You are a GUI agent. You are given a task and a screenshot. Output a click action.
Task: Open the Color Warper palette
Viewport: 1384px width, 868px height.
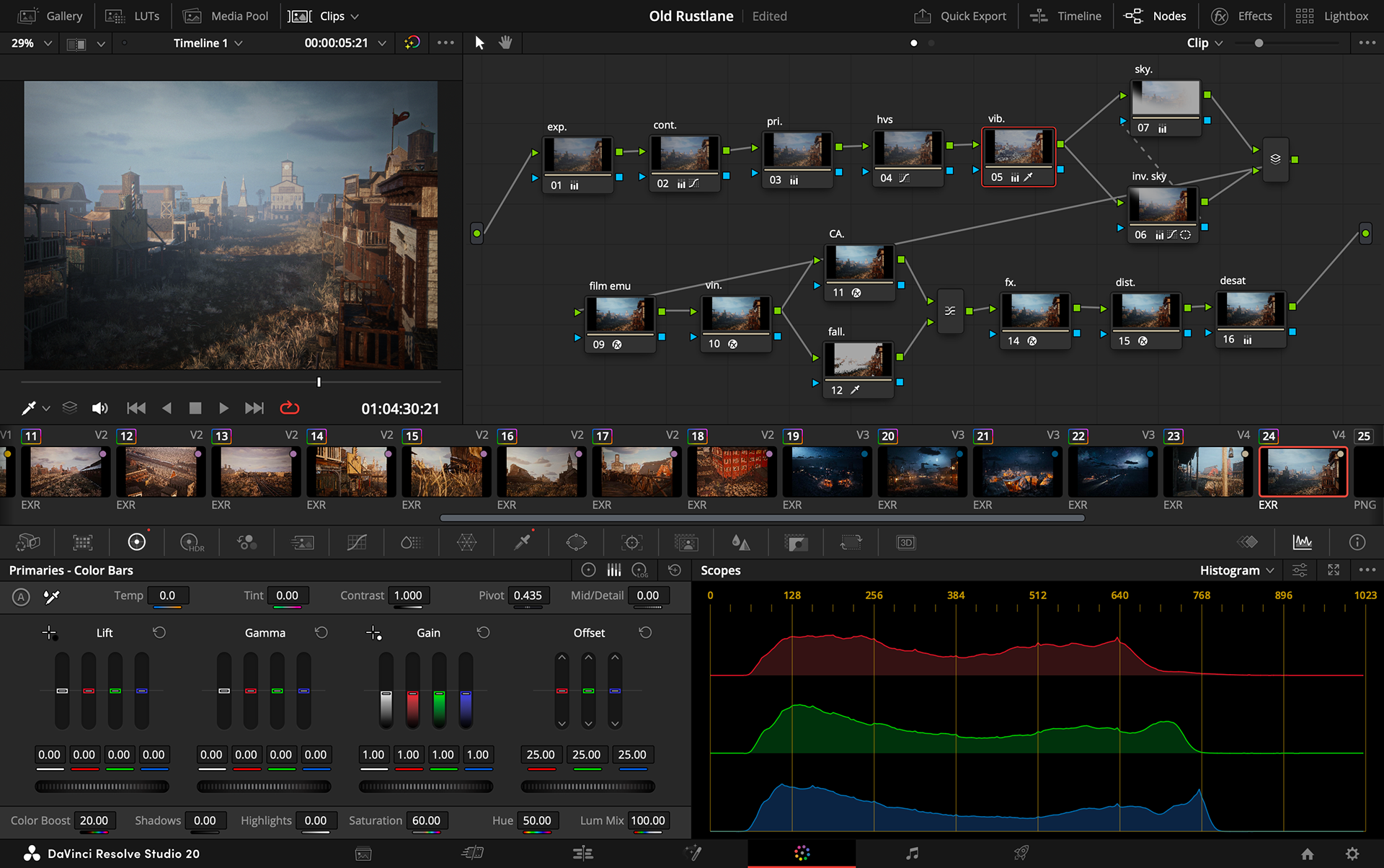(x=466, y=542)
